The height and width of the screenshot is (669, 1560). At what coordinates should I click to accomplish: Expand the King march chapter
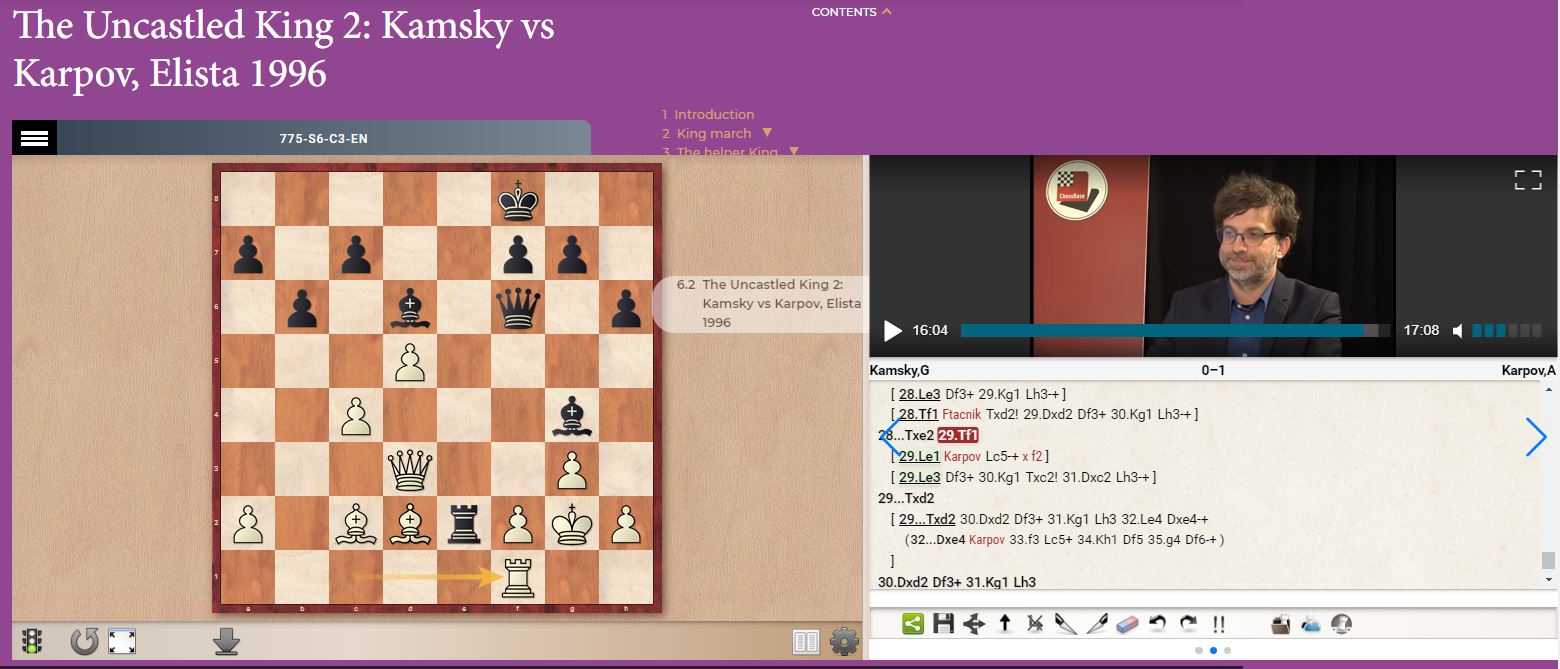767,133
